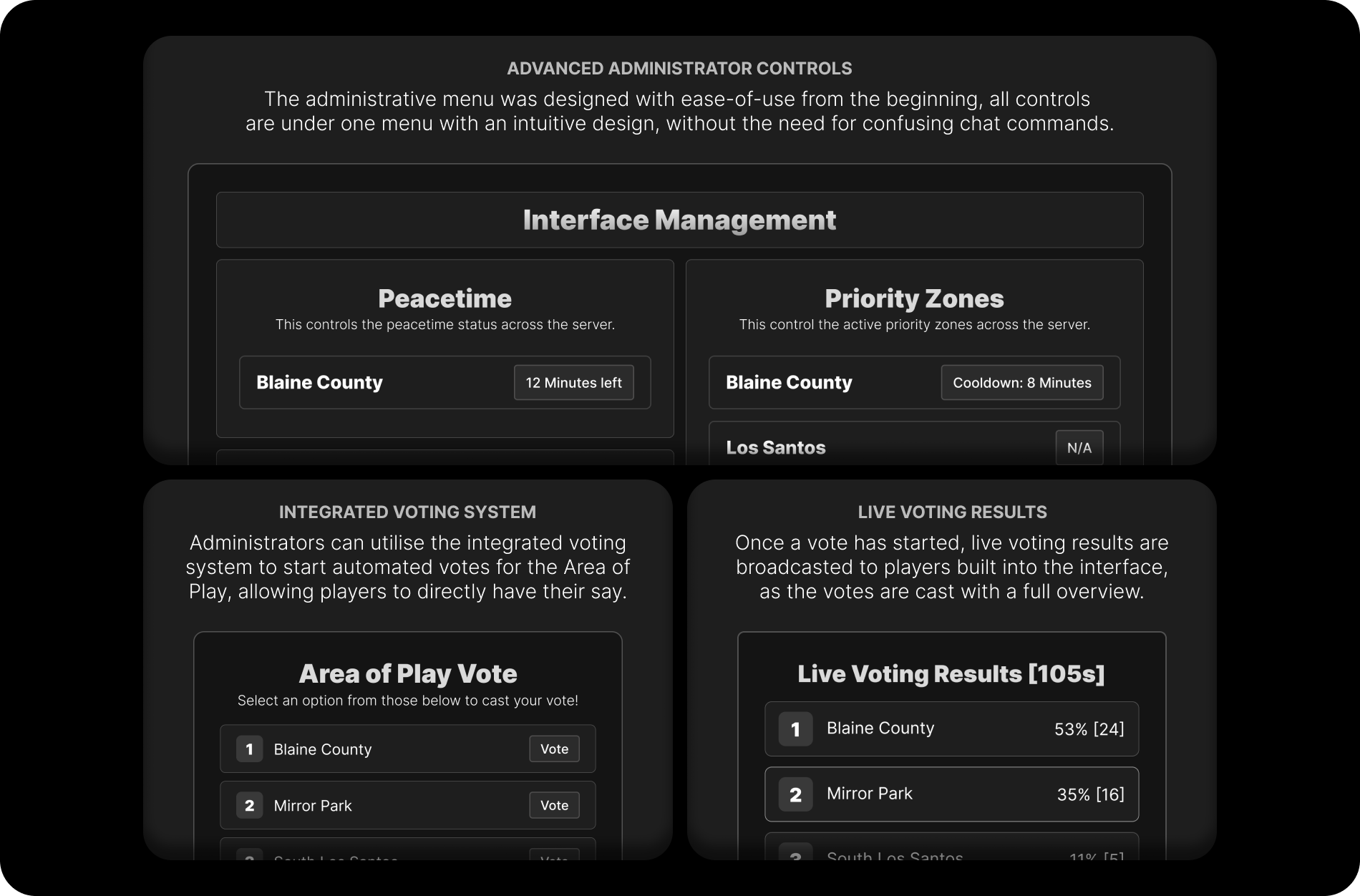Click the rank 1 icon in Live Voting Results
The width and height of the screenshot is (1360, 896).
pyautogui.click(x=795, y=729)
